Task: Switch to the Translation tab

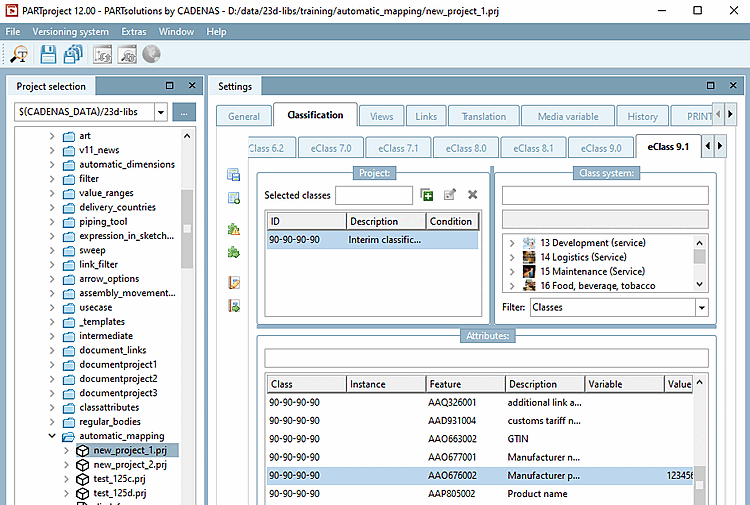Action: (483, 116)
